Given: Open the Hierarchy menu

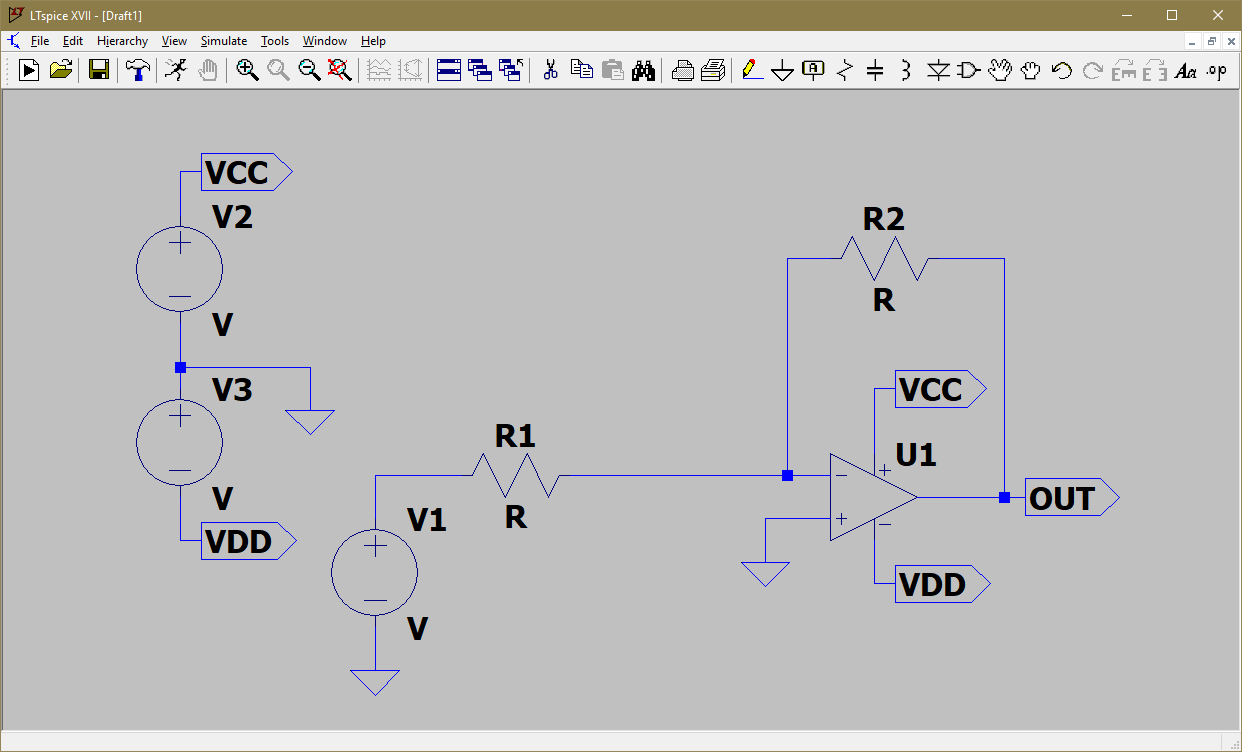Looking at the screenshot, I should tap(122, 41).
